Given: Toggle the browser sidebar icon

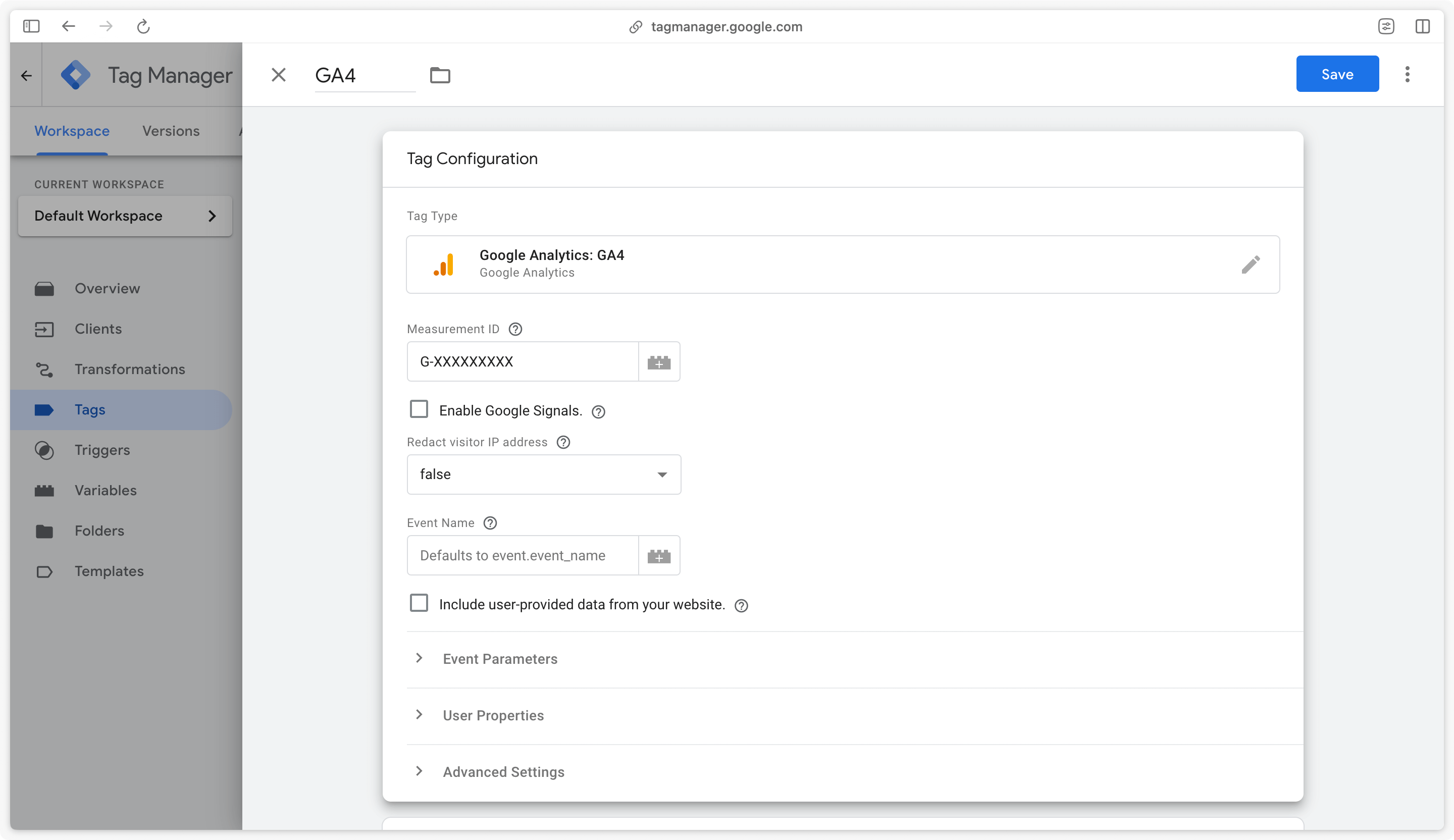Looking at the screenshot, I should [x=31, y=26].
